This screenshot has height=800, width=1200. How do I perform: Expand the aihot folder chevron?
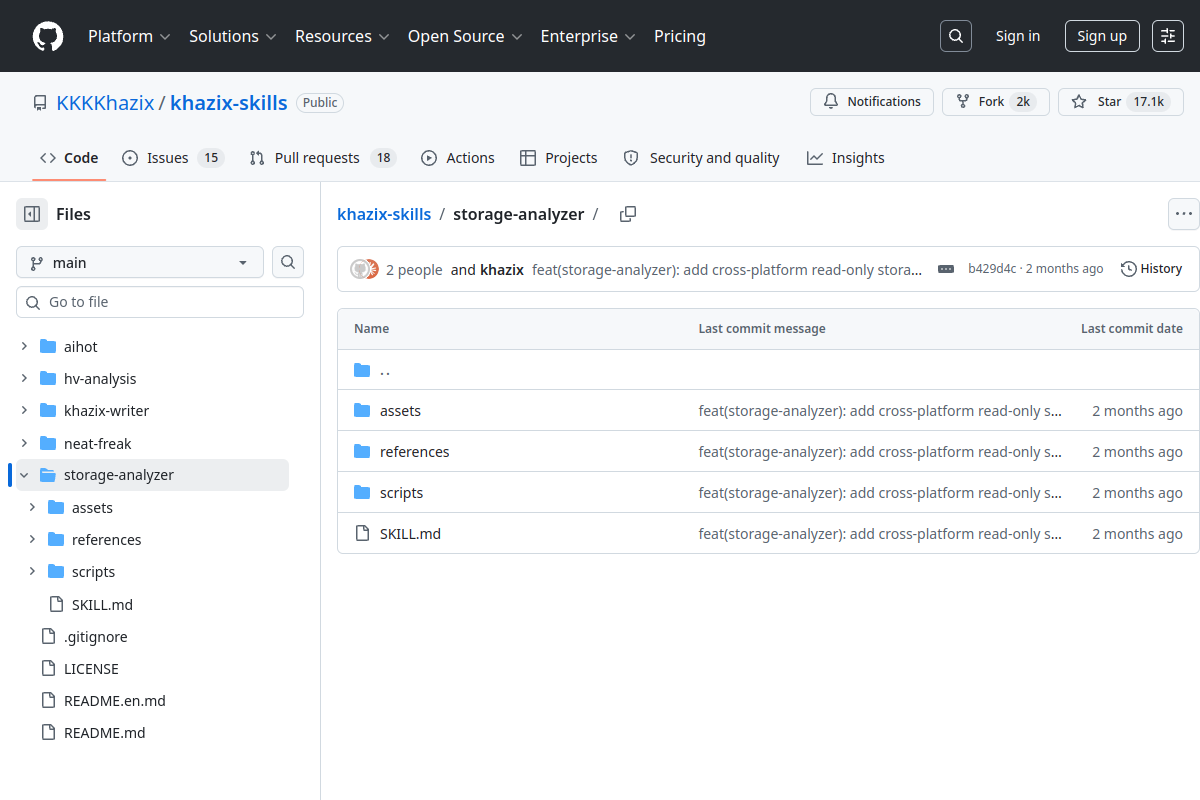pos(24,347)
